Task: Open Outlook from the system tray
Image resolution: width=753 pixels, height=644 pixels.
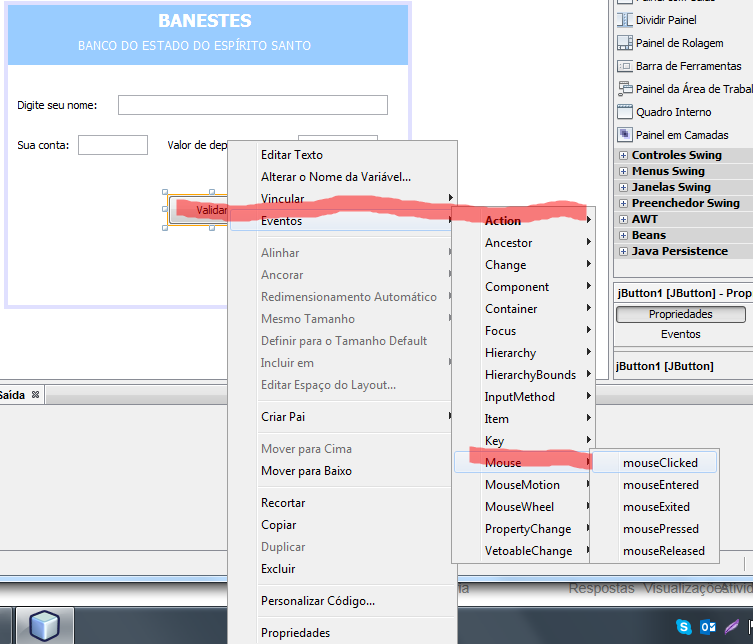Action: coord(708,627)
